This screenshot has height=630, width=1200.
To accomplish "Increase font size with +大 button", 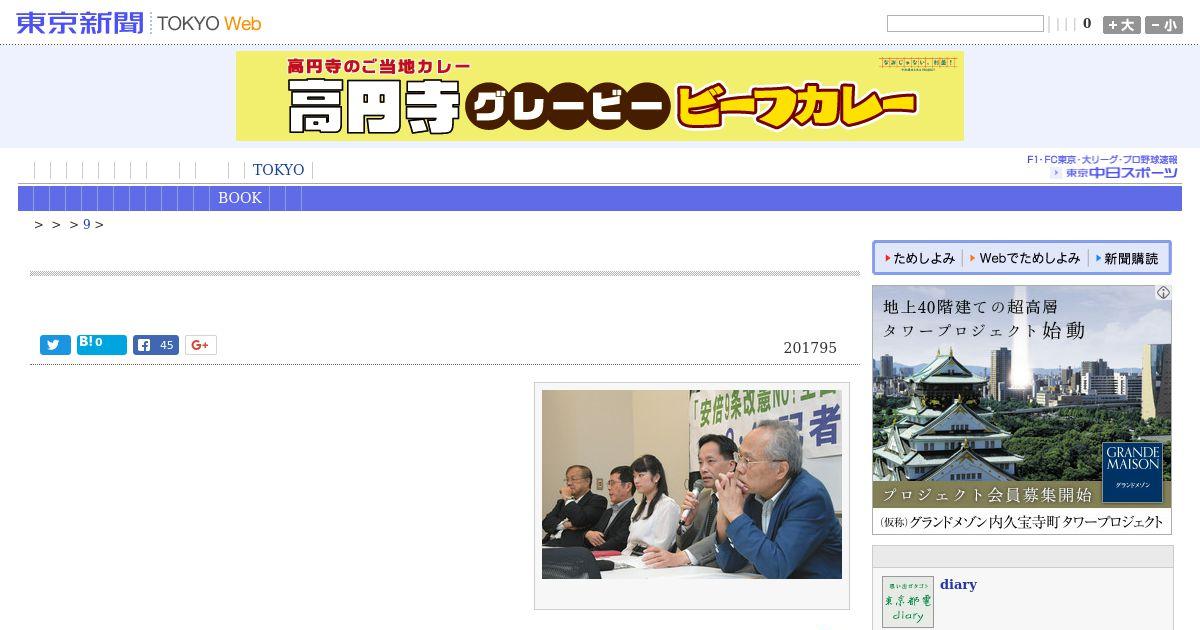I will coord(1122,25).
